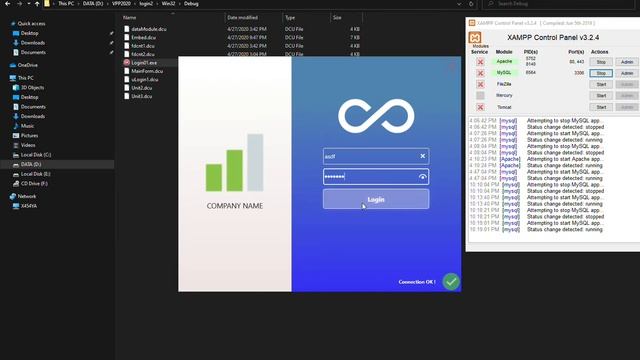Open the Music folder
640x360 pixels.
27,126
